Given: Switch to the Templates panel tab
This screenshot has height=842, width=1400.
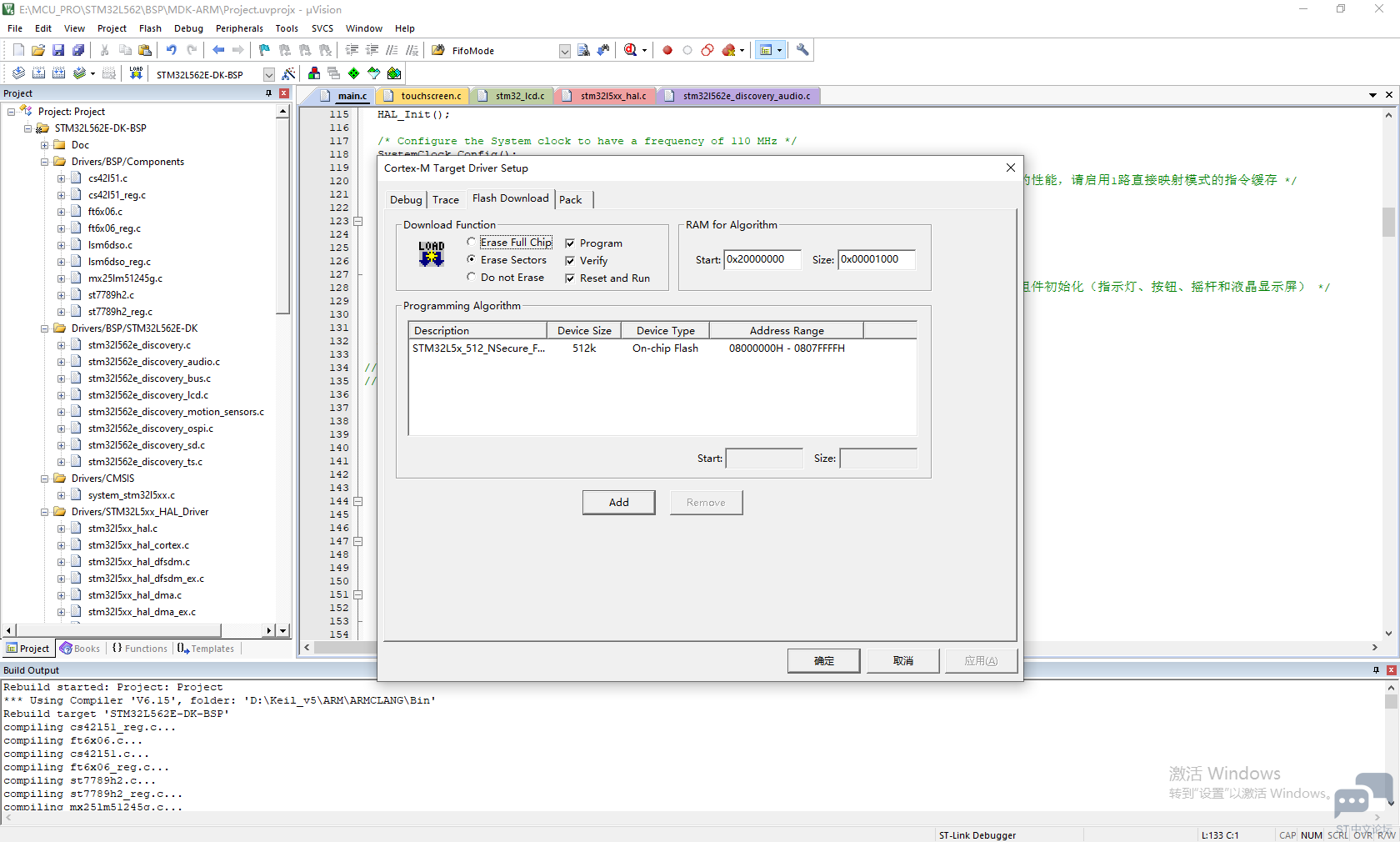Looking at the screenshot, I should click(x=206, y=649).
